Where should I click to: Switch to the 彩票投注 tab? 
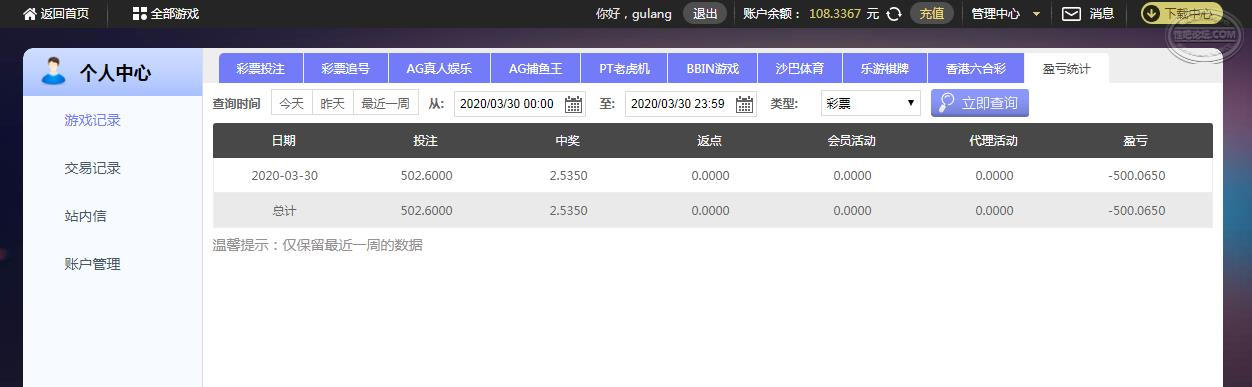(x=261, y=68)
